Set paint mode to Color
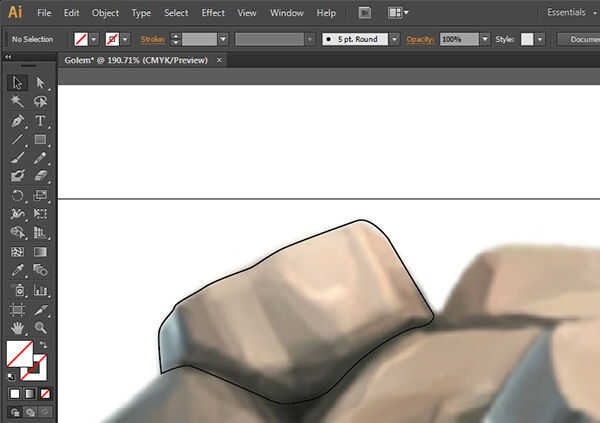The width and height of the screenshot is (600, 423). point(15,394)
